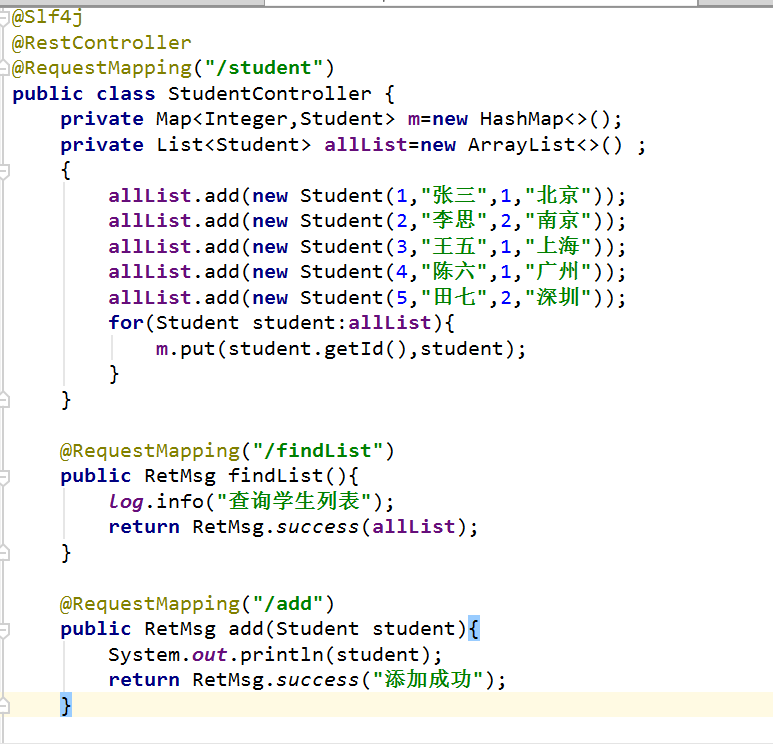
Task: Click the highlighted closing brace of add method
Action: (x=66, y=706)
